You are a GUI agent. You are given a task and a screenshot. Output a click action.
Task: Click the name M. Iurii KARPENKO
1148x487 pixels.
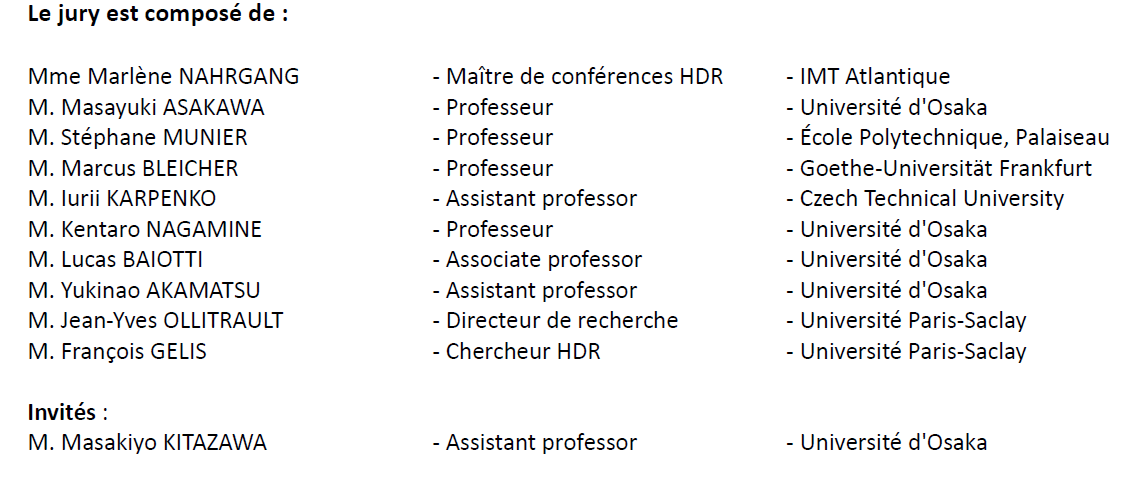[123, 198]
